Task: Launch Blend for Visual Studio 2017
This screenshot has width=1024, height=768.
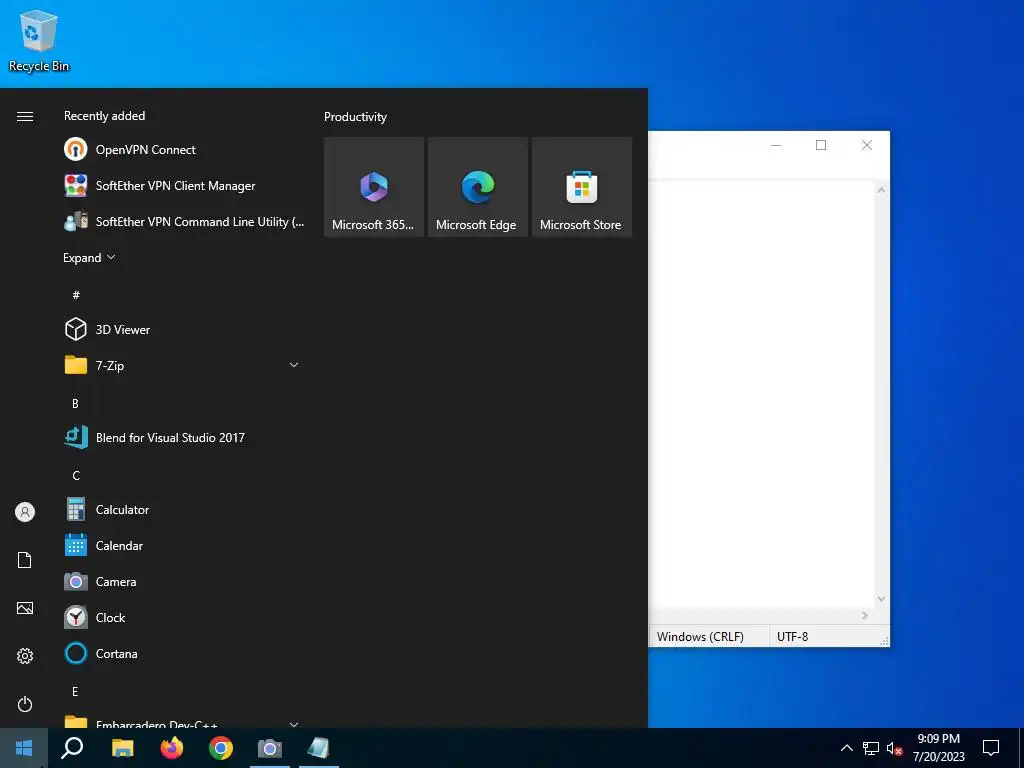Action: pyautogui.click(x=184, y=438)
